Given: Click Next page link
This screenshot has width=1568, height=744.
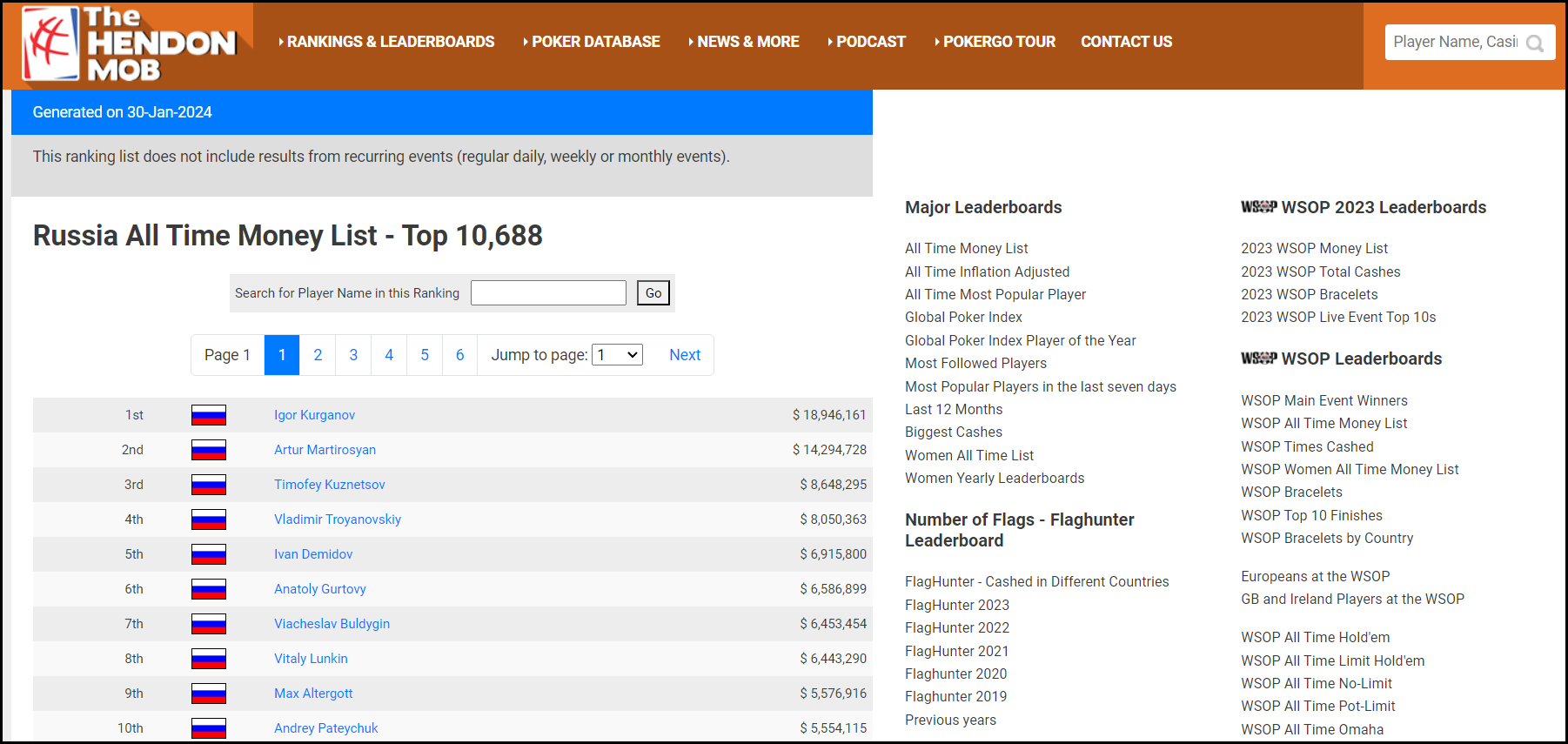Looking at the screenshot, I should point(685,355).
